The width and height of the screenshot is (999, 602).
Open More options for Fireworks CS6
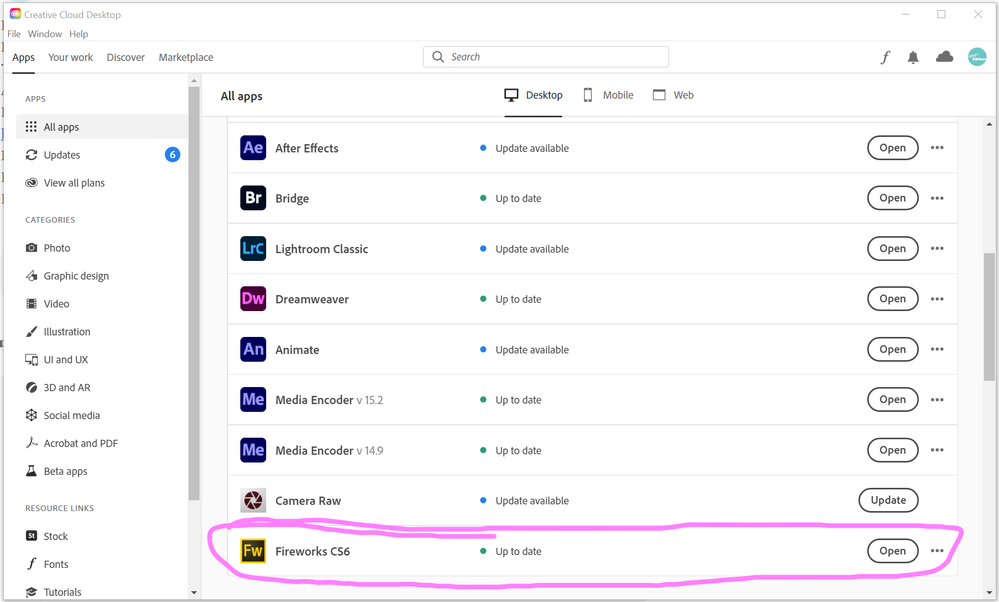coord(937,551)
